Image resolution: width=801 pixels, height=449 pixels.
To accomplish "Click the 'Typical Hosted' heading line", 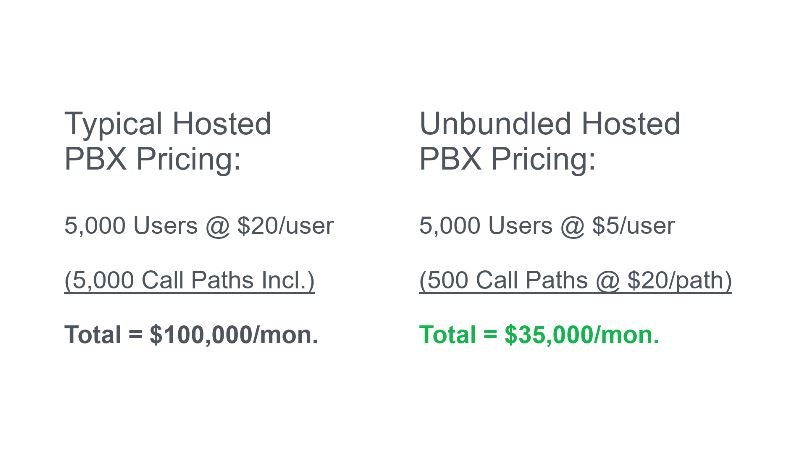I will 168,125.
